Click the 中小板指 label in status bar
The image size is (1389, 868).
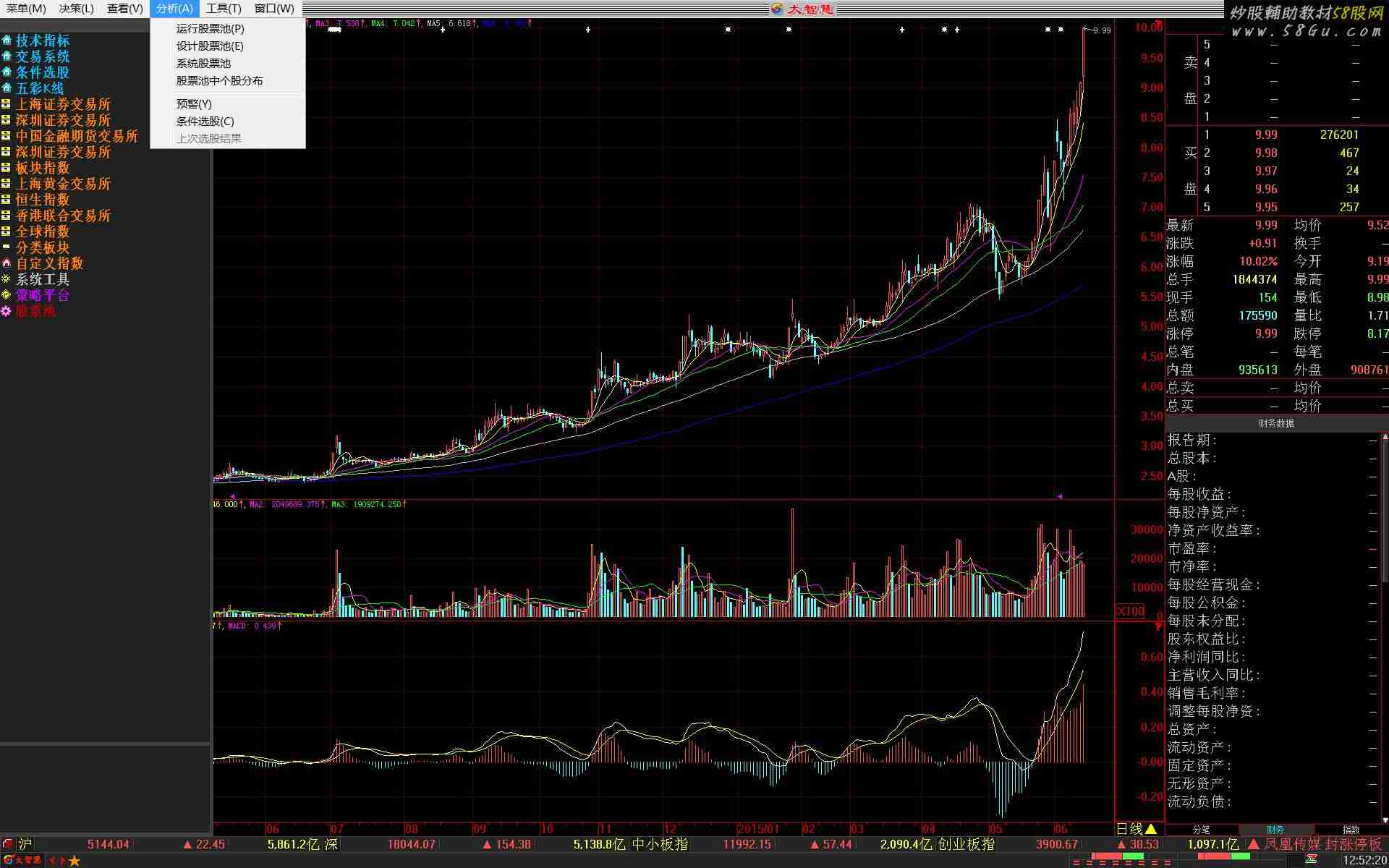660,844
